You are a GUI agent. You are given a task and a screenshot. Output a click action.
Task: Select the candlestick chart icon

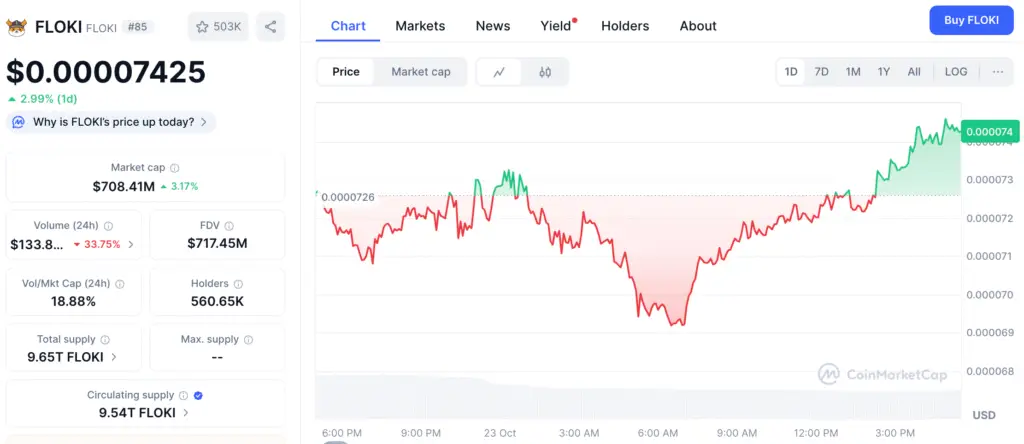click(x=545, y=72)
